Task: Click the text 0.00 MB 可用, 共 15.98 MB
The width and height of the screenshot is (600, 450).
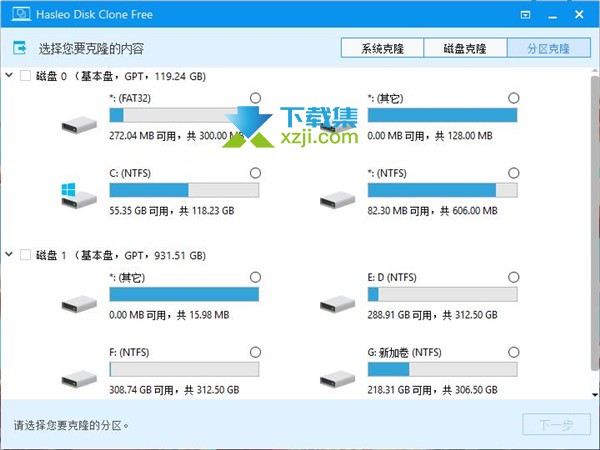Action: coord(169,315)
